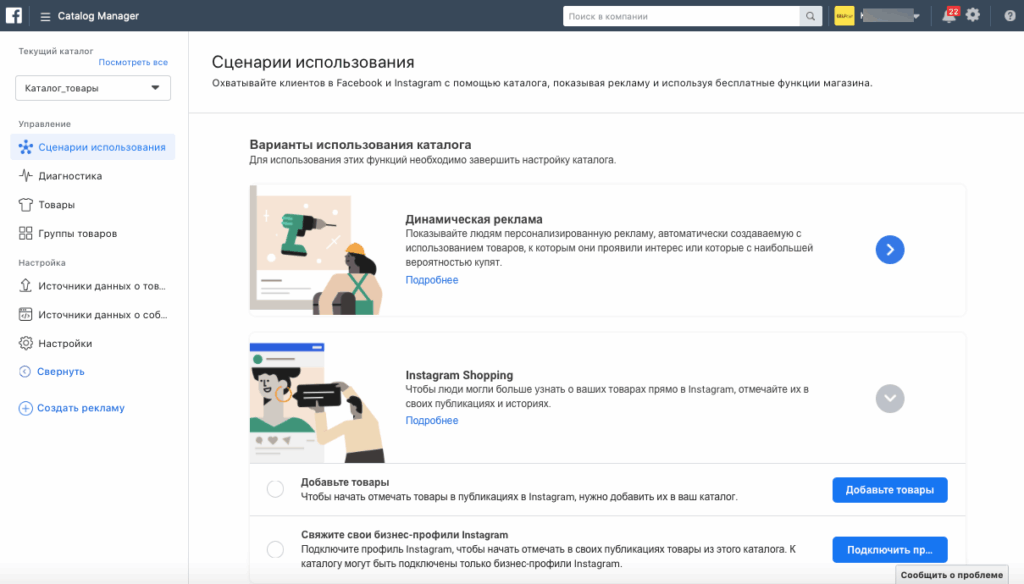Click the event data sources code icon
The width and height of the screenshot is (1024, 584).
[x=25, y=314]
